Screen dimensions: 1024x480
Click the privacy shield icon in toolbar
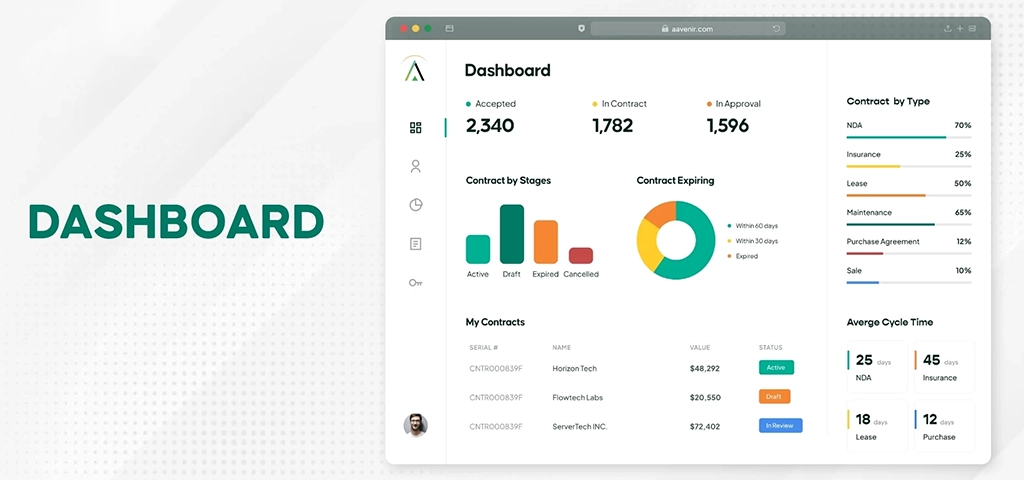click(581, 29)
